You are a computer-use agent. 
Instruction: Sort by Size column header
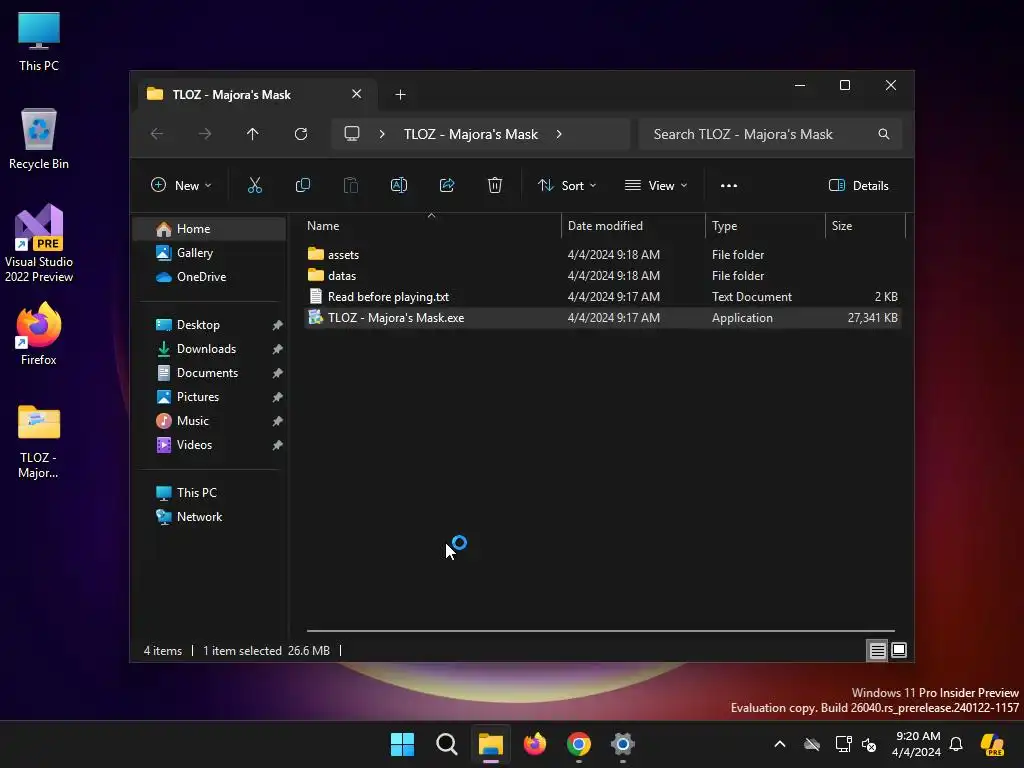(866, 226)
